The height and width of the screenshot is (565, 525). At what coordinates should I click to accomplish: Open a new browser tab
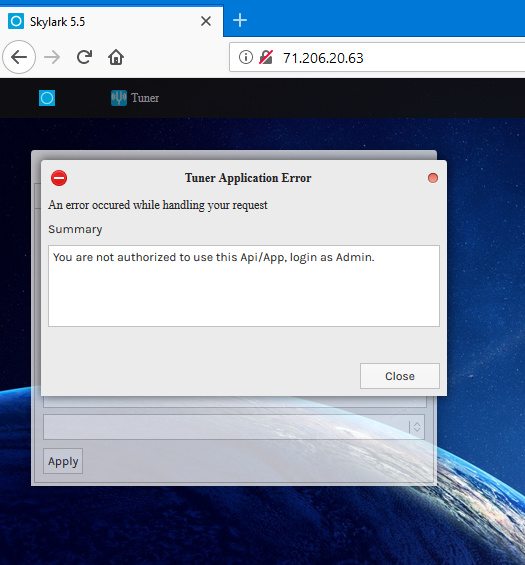coord(240,21)
